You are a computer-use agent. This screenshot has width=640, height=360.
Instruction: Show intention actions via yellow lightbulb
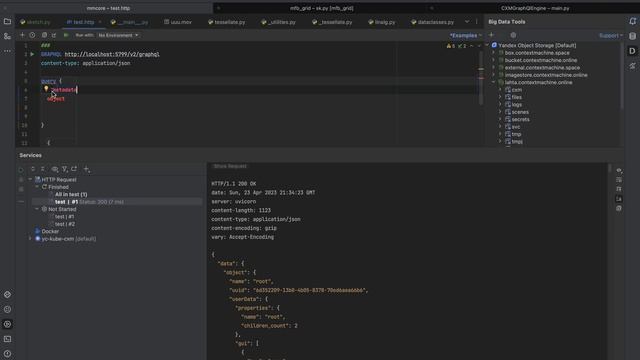coord(46,89)
